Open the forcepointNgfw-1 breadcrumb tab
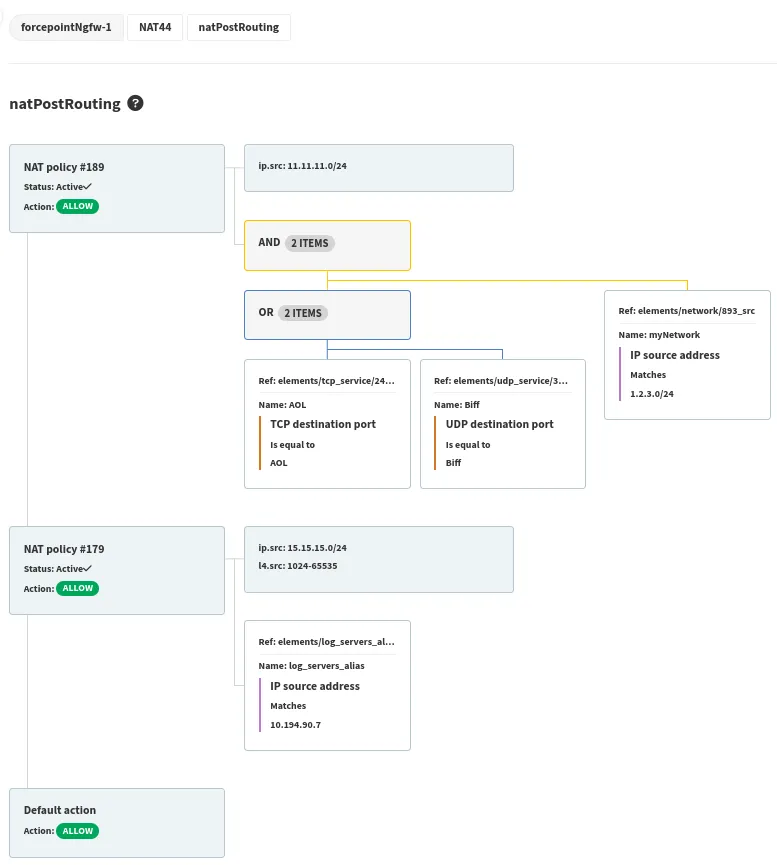 click(66, 27)
